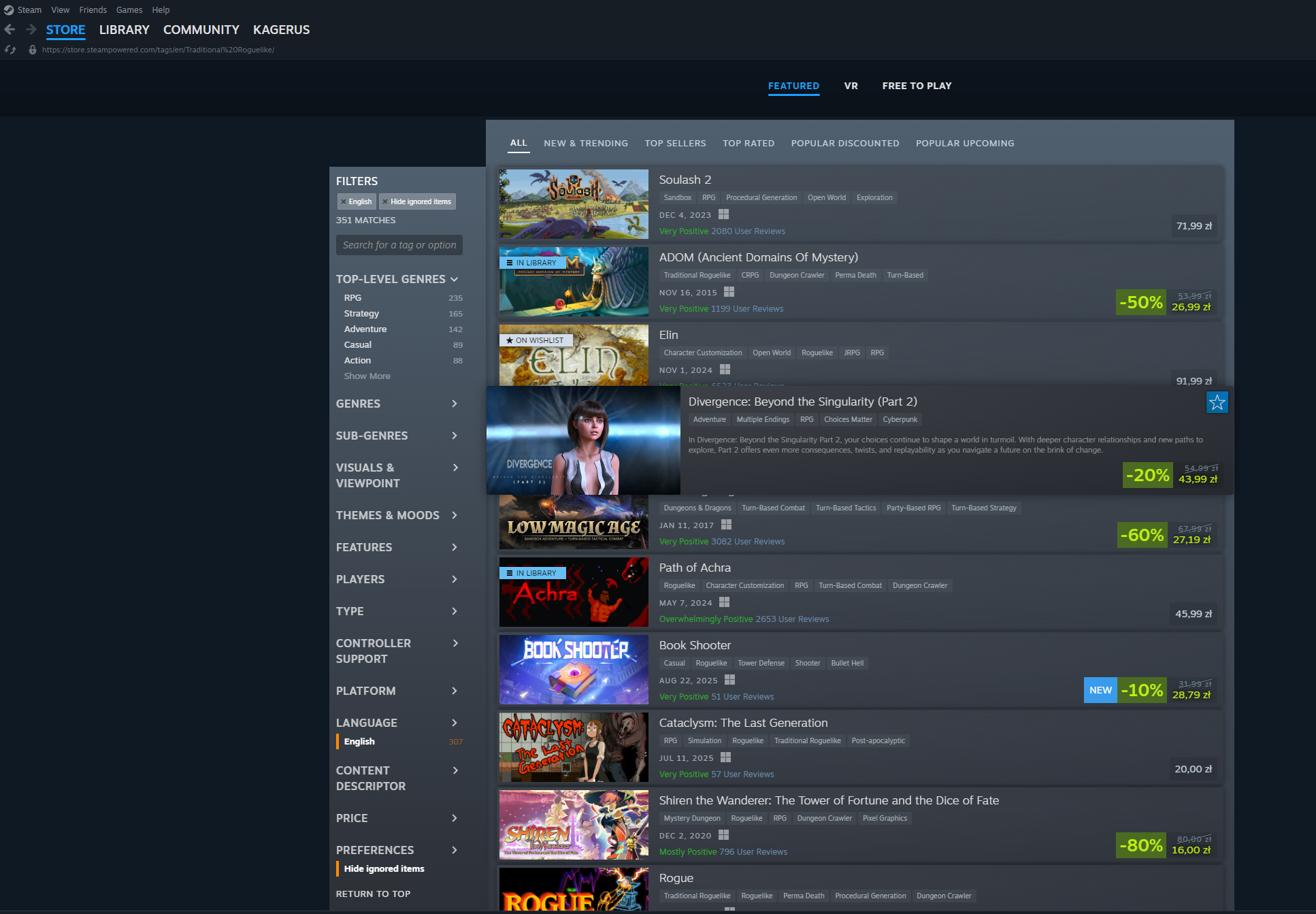This screenshot has width=1316, height=914.
Task: Click the Return to Top link
Action: point(373,894)
